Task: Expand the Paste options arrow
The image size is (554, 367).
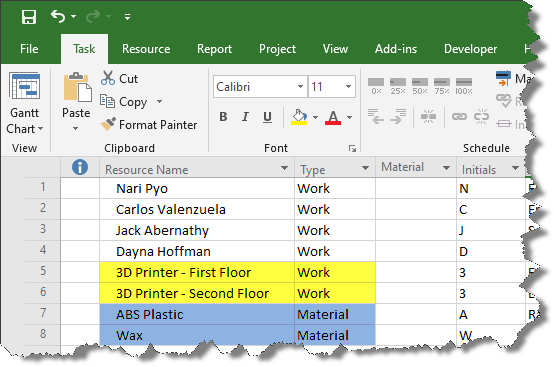Action: (x=76, y=129)
